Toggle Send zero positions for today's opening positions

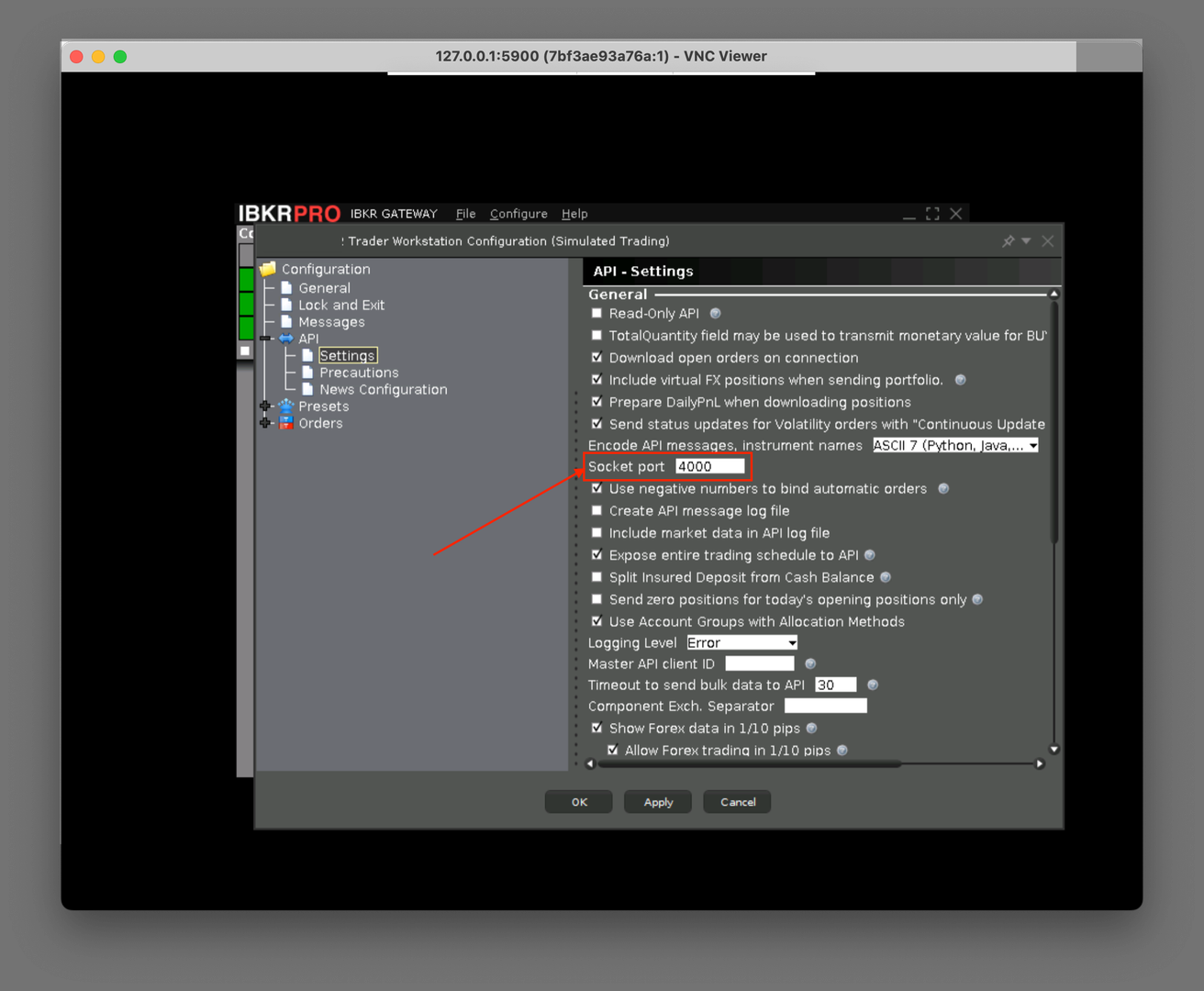point(597,599)
